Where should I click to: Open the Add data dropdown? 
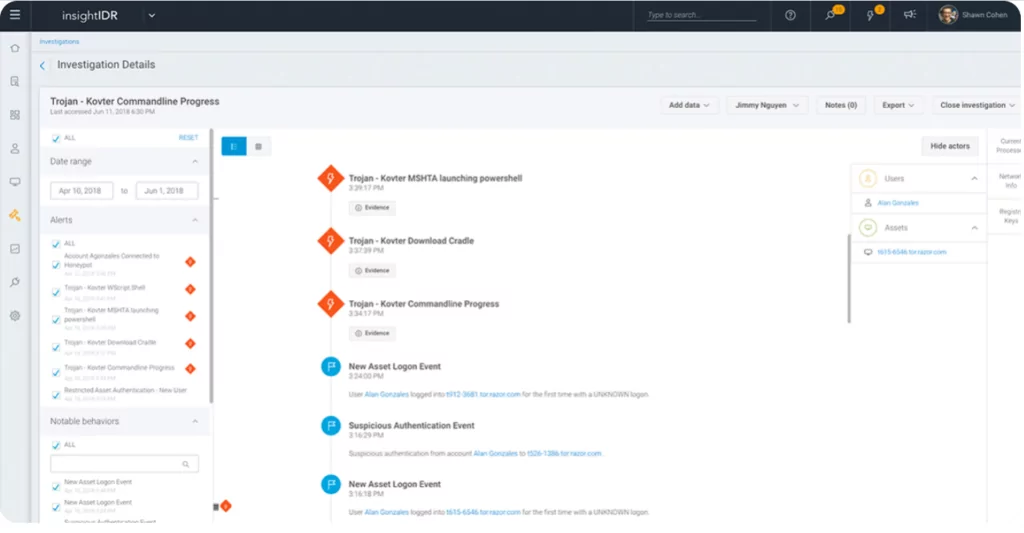(689, 105)
